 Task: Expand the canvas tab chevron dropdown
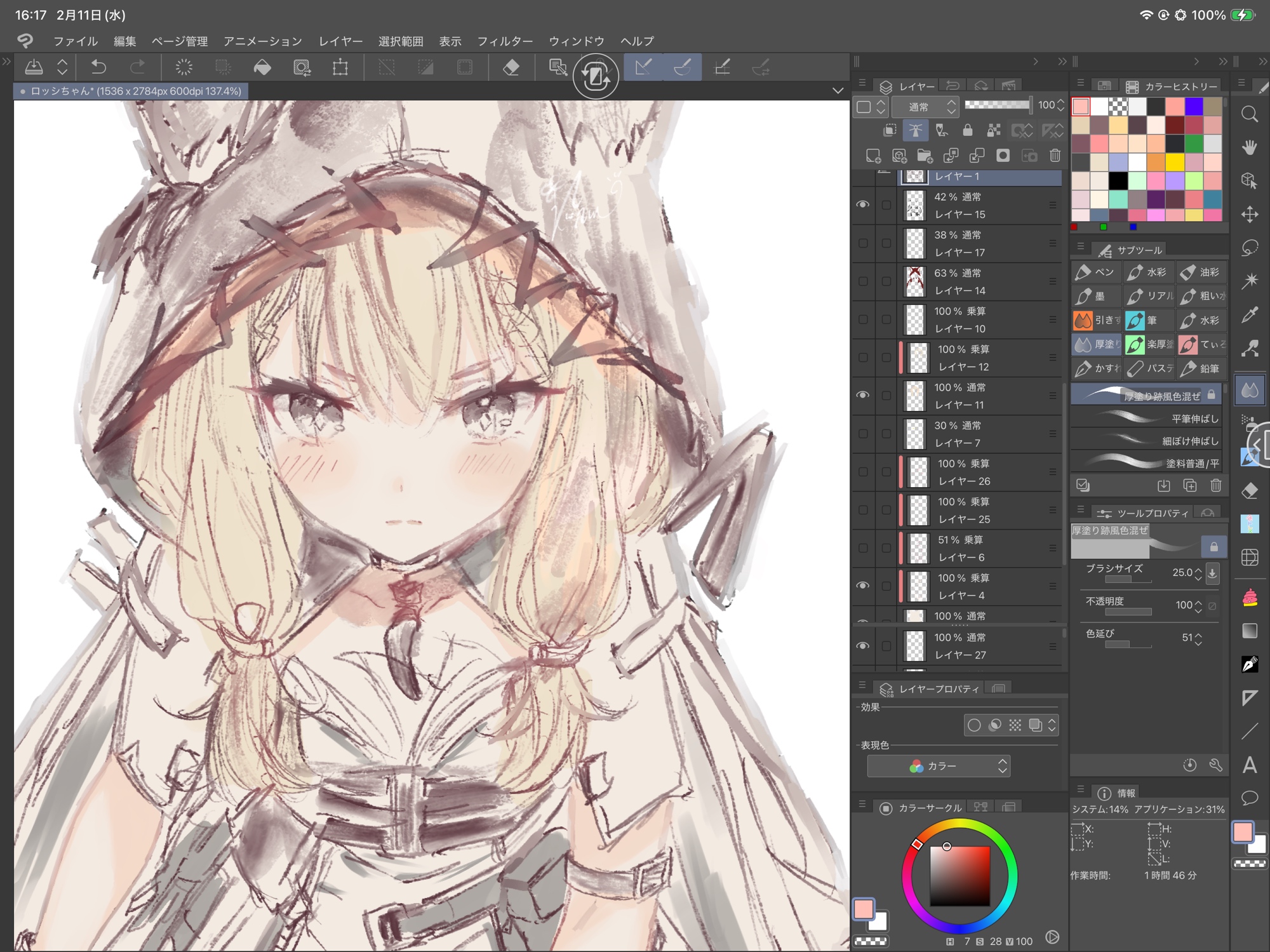point(838,91)
